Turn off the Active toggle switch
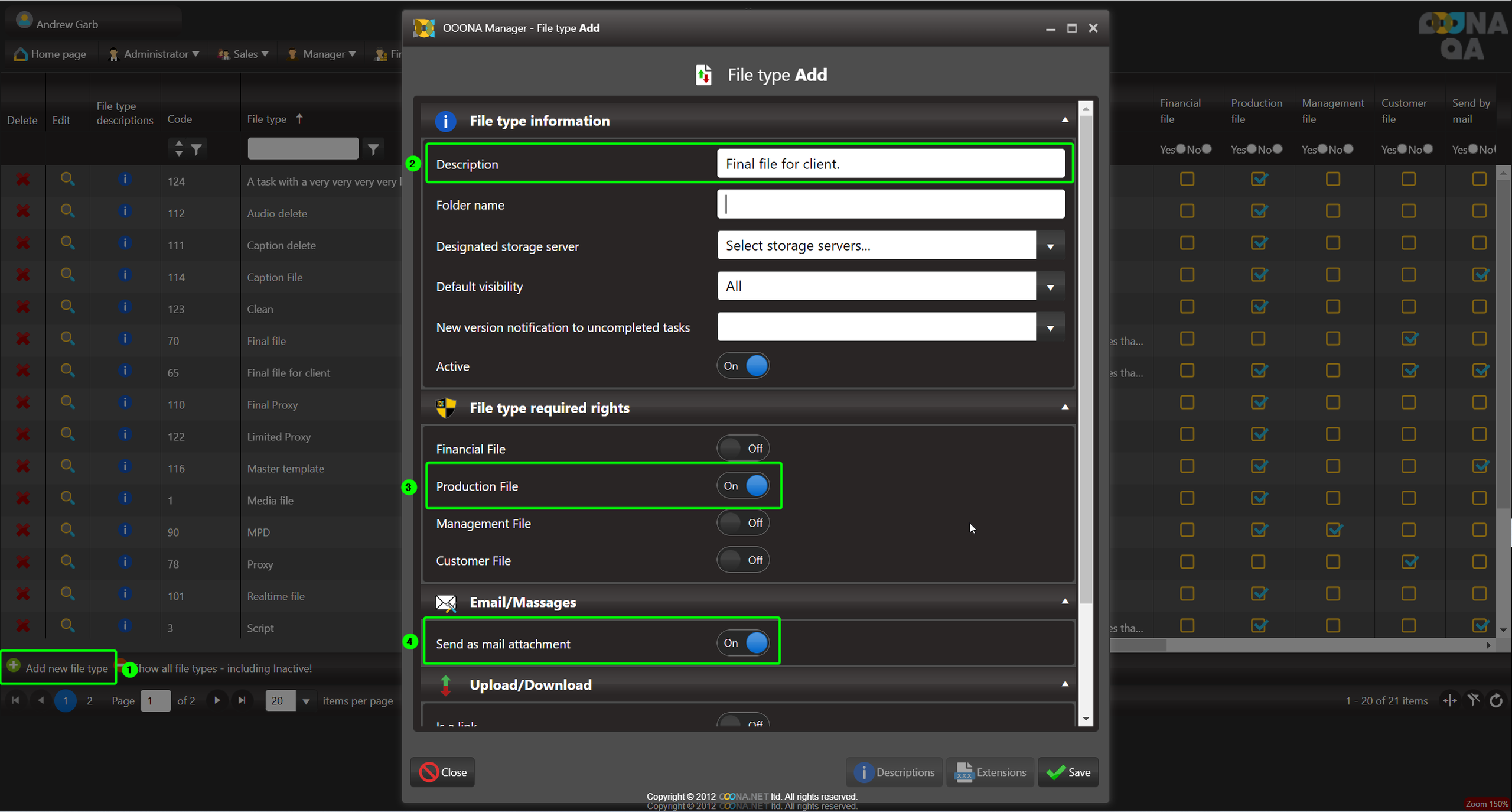 pyautogui.click(x=743, y=366)
